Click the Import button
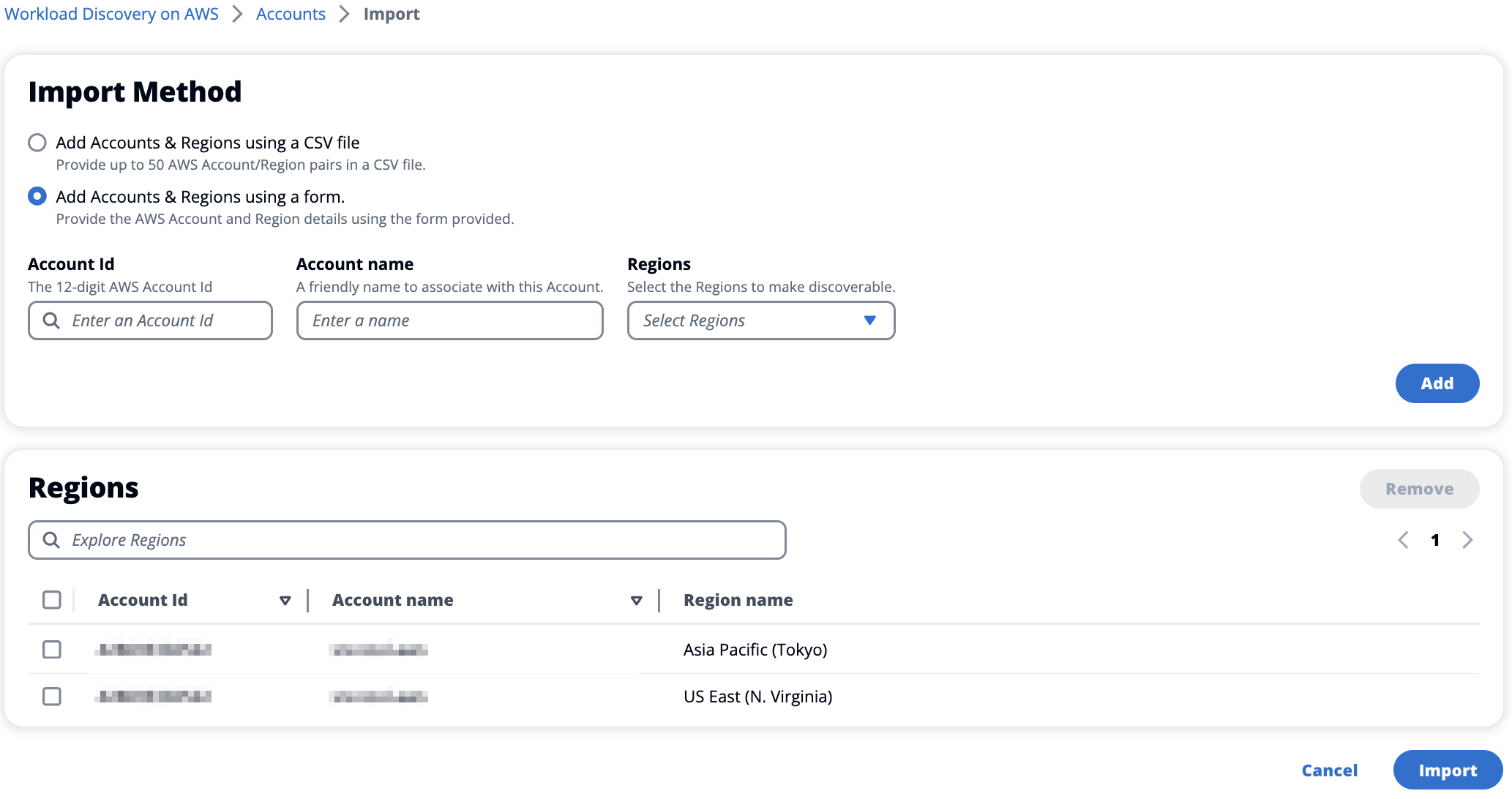 click(x=1447, y=770)
